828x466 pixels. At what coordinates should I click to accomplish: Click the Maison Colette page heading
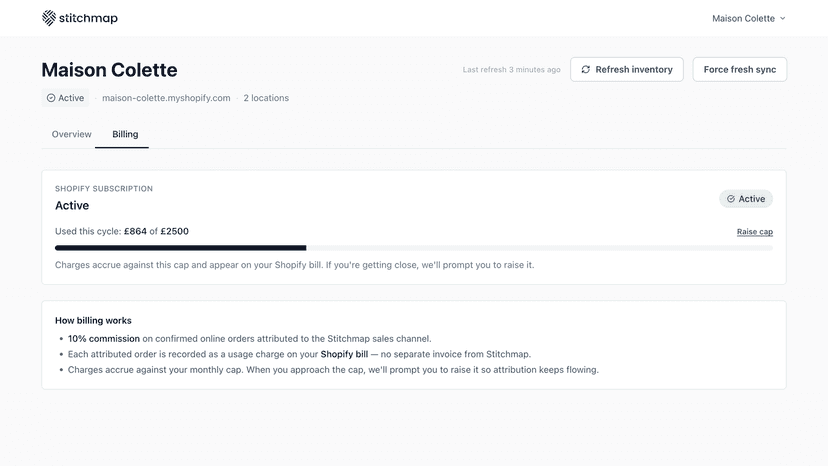click(x=109, y=70)
